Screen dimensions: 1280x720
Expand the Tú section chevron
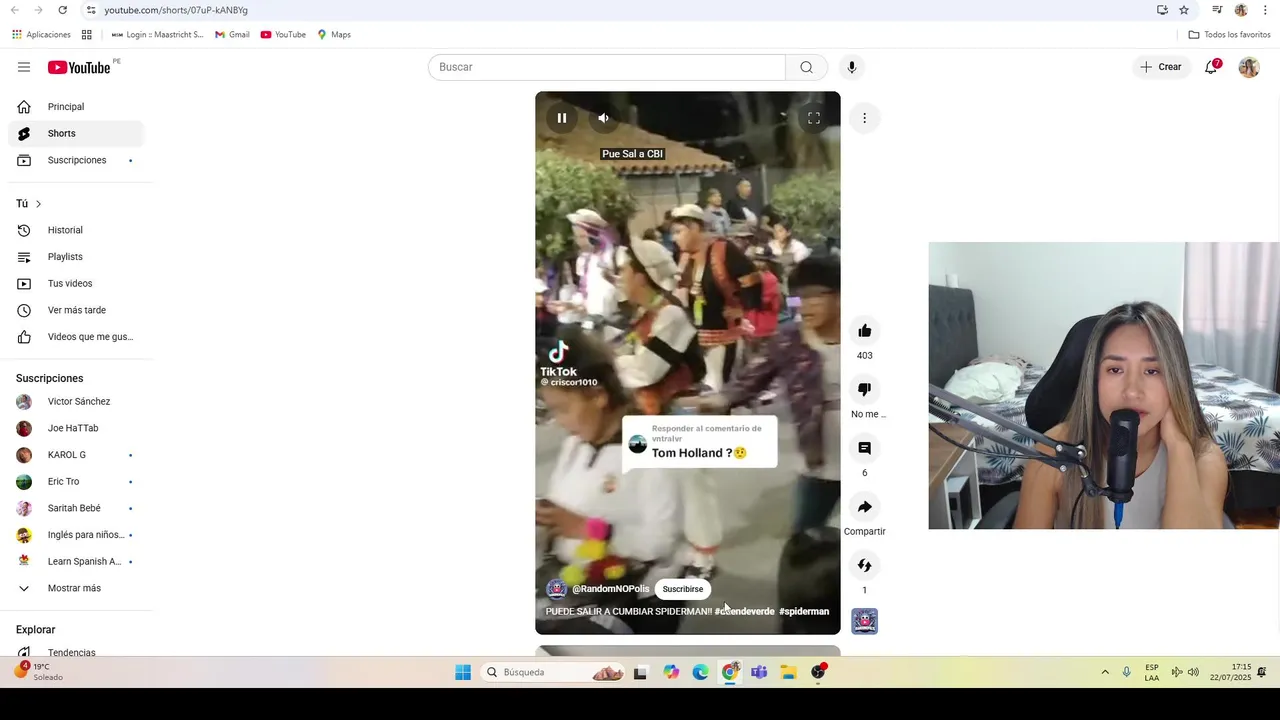38,204
